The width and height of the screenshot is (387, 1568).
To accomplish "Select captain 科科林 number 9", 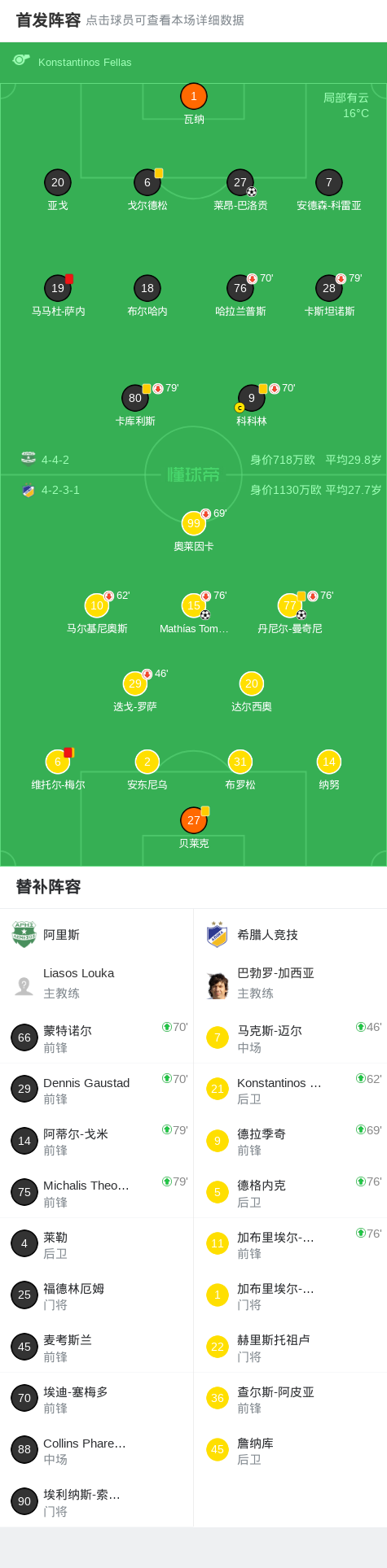I will pos(252,398).
